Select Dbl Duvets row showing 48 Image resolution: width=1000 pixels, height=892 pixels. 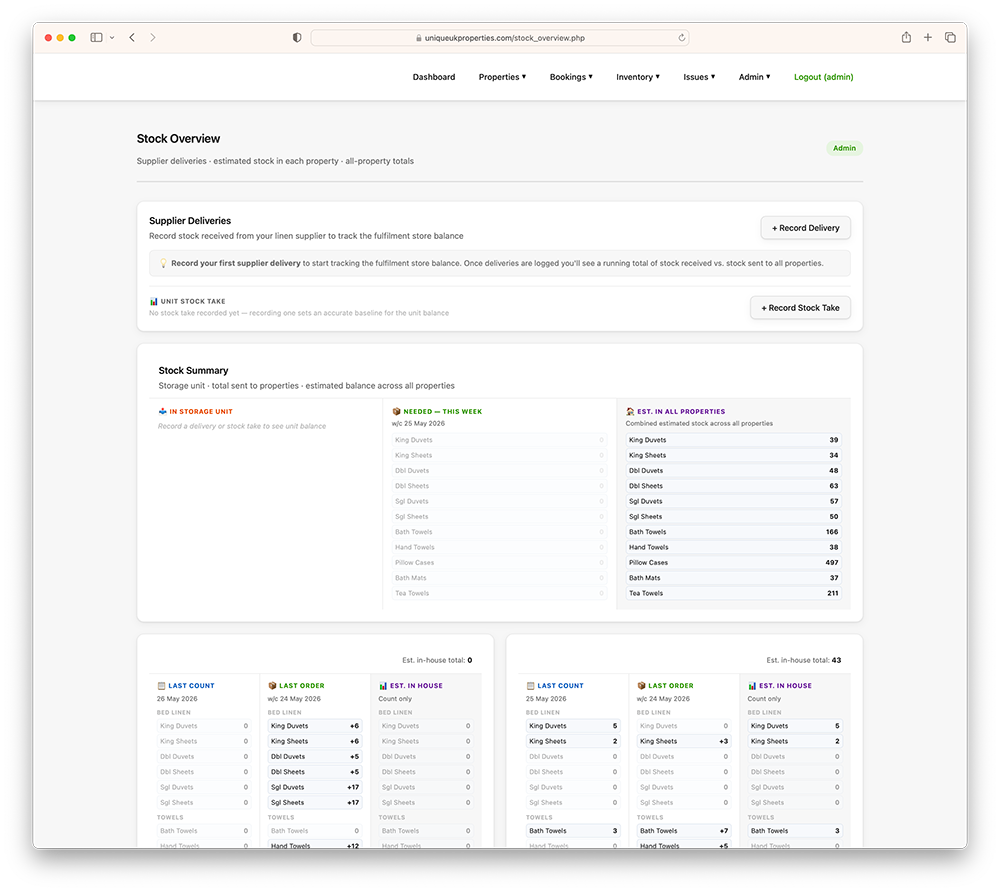pos(733,471)
